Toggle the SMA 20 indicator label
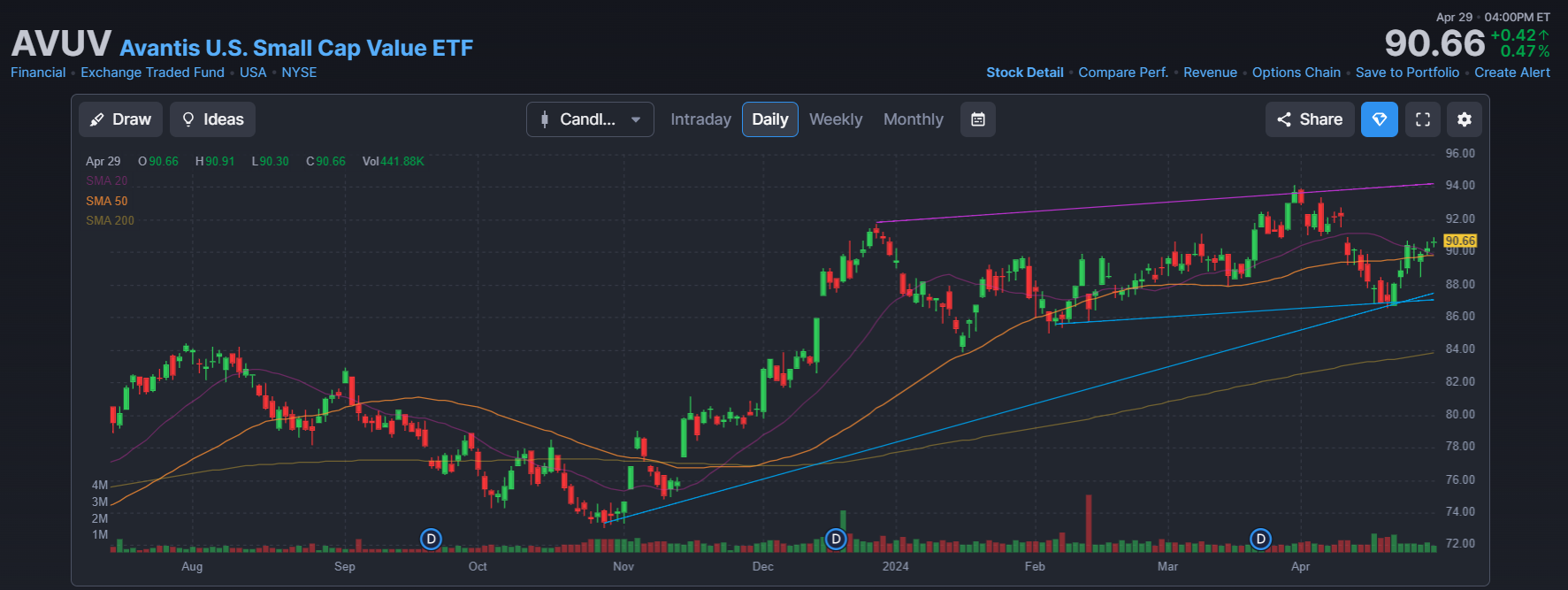Image resolution: width=1568 pixels, height=590 pixels. (x=106, y=180)
